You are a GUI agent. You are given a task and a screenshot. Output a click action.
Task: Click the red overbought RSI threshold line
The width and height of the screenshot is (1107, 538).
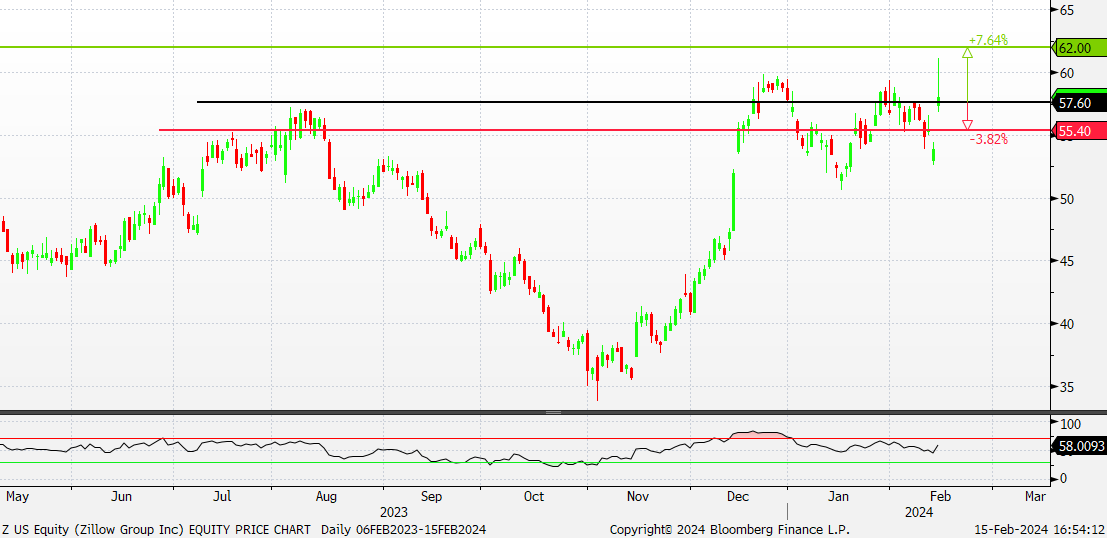[x=525, y=438]
